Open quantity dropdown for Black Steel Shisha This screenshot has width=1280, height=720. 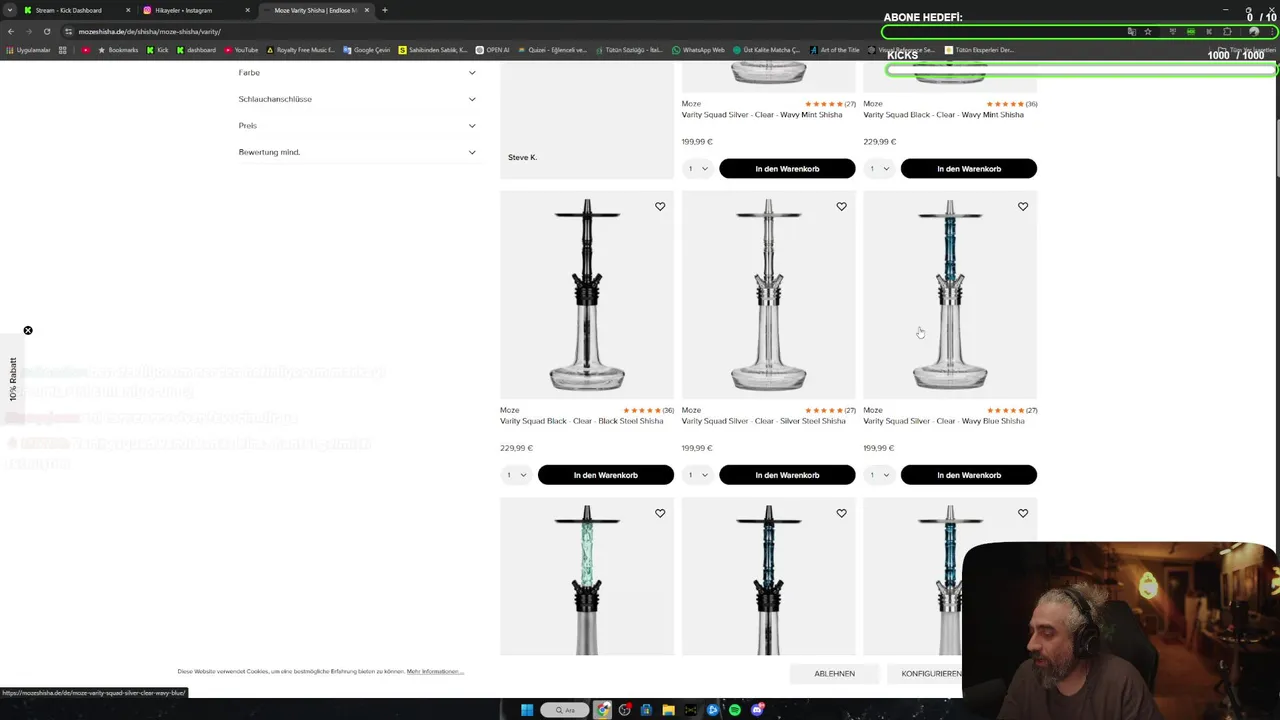click(x=516, y=475)
